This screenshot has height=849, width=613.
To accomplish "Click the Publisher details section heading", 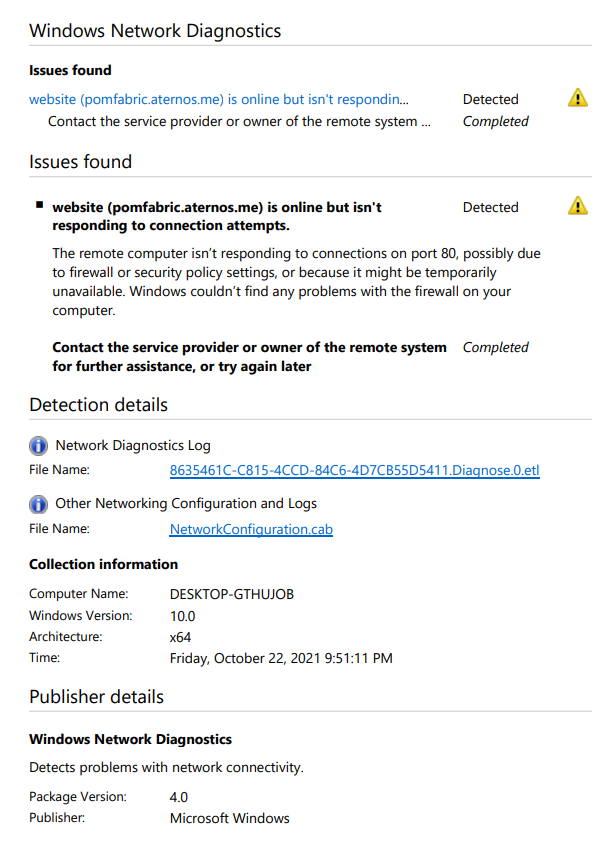I will pos(96,697).
